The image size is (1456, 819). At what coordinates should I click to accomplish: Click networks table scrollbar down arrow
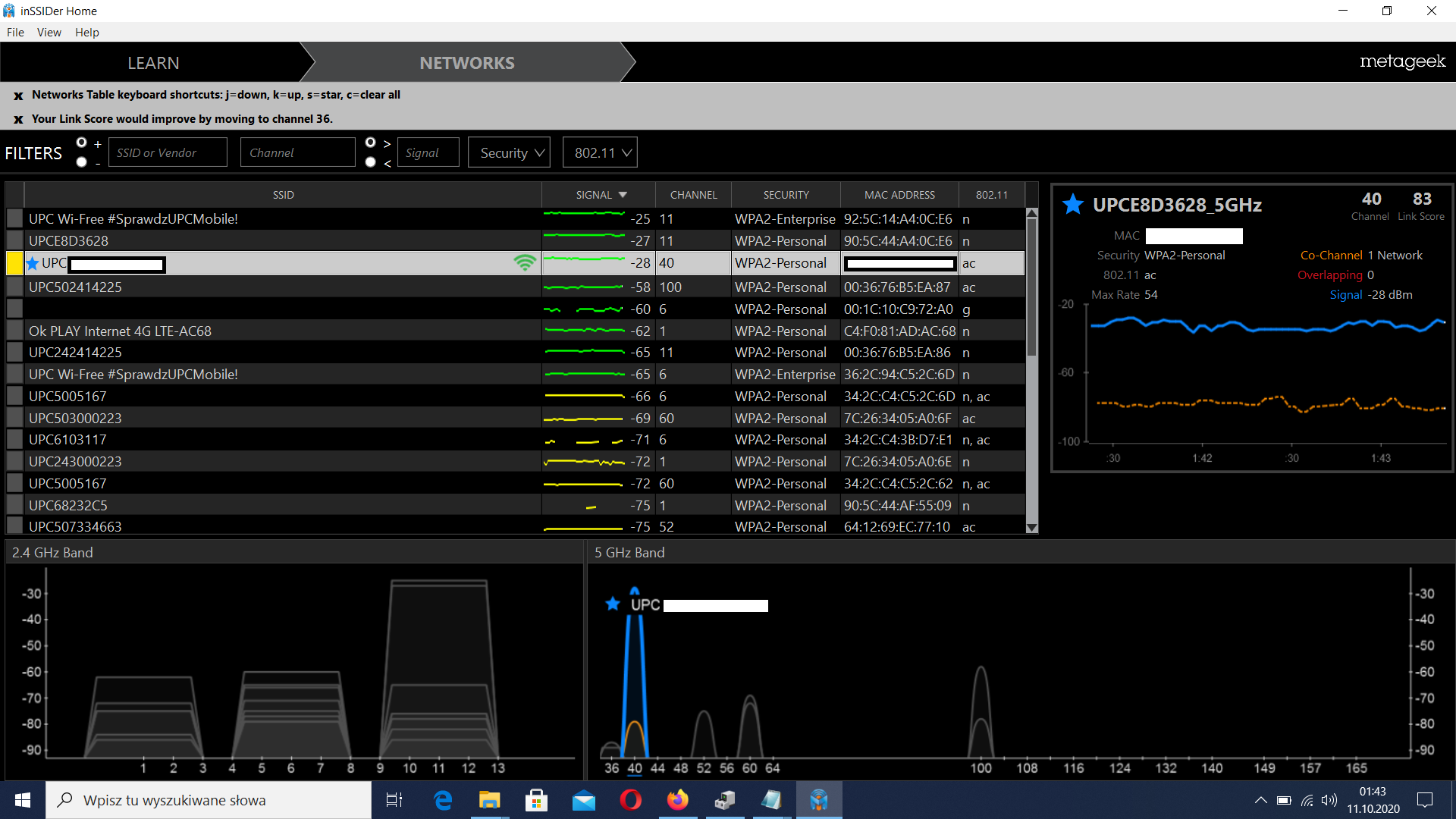1032,528
